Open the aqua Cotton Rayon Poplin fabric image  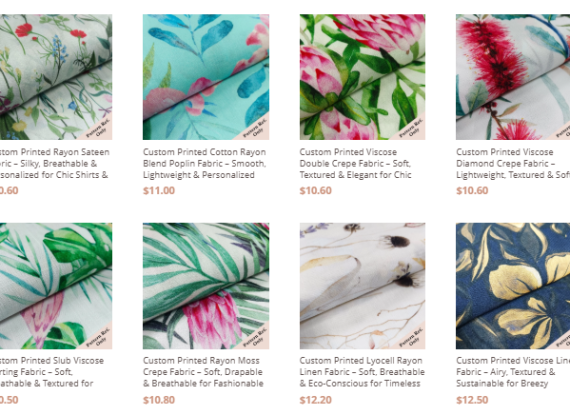click(206, 77)
